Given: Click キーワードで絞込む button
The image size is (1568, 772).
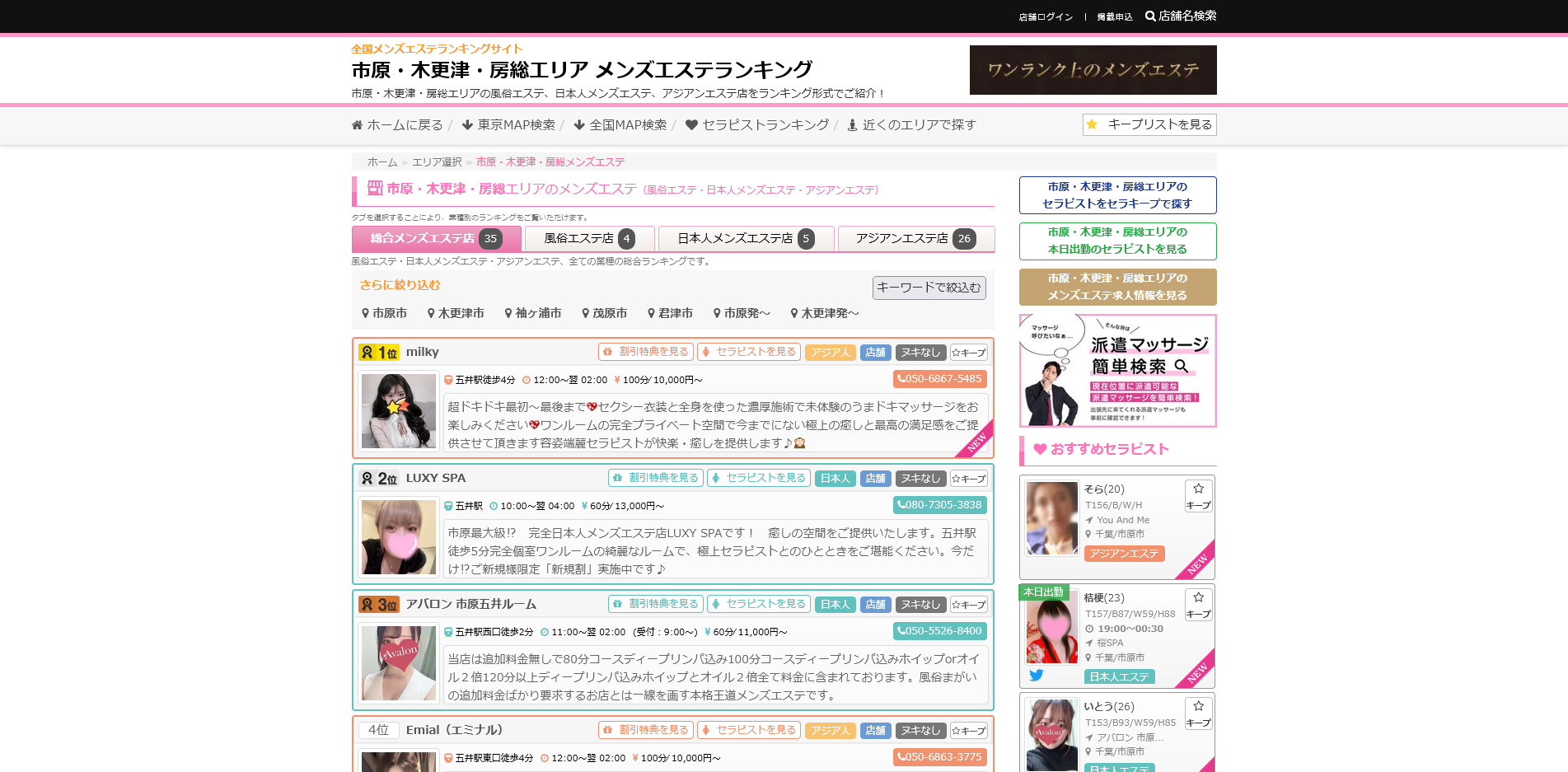Looking at the screenshot, I should [929, 288].
